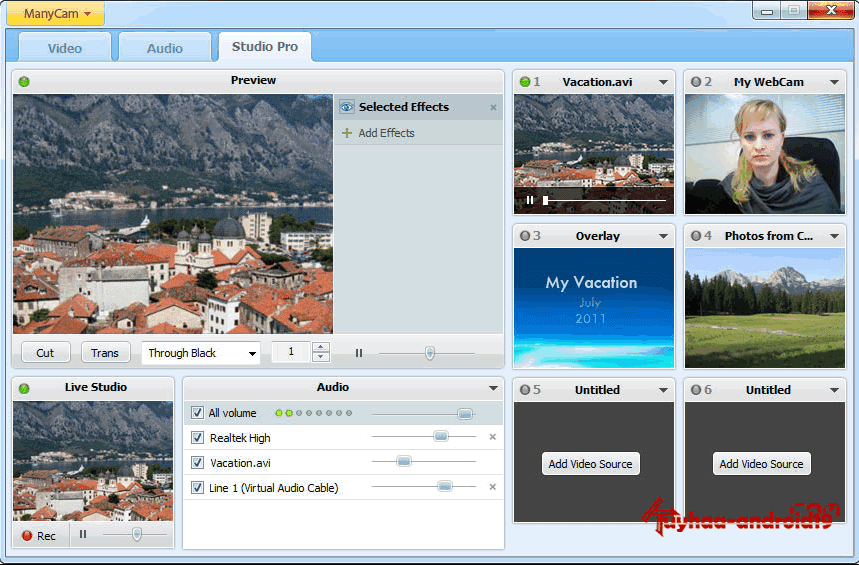Click the Add Effects label
This screenshot has height=565, width=859.
(386, 133)
